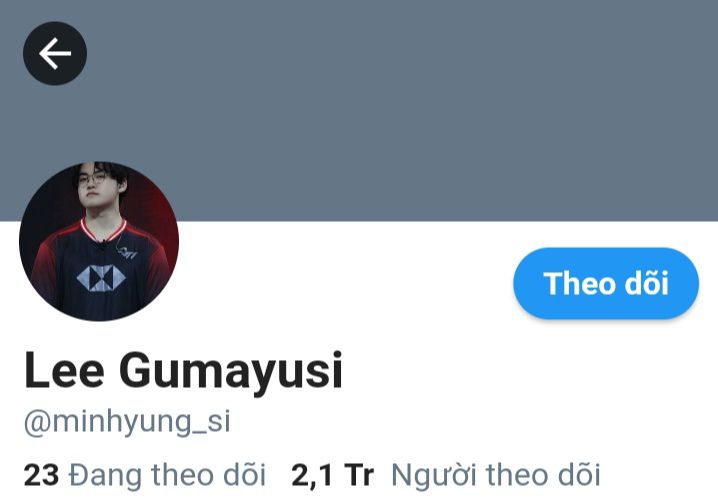Tap the white jersey logo in avatar
Viewport: 718px width, 501px height.
coord(101,278)
